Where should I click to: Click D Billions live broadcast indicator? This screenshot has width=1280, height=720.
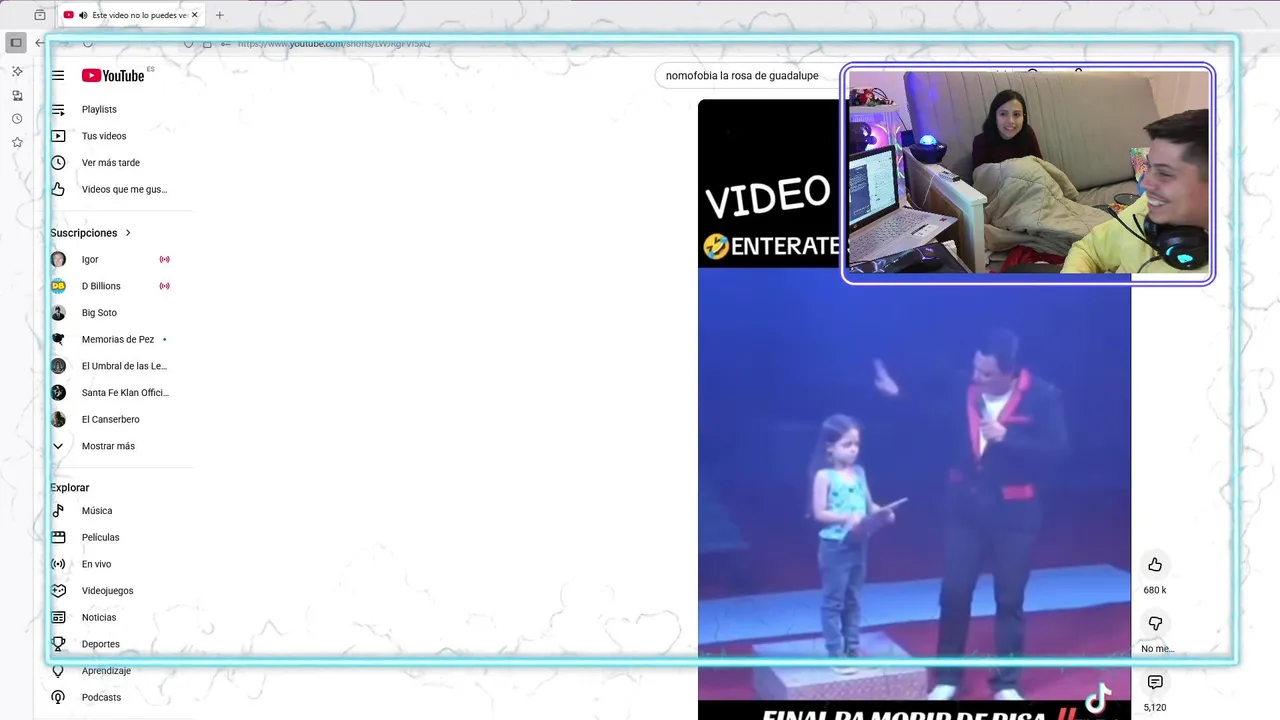click(x=165, y=286)
